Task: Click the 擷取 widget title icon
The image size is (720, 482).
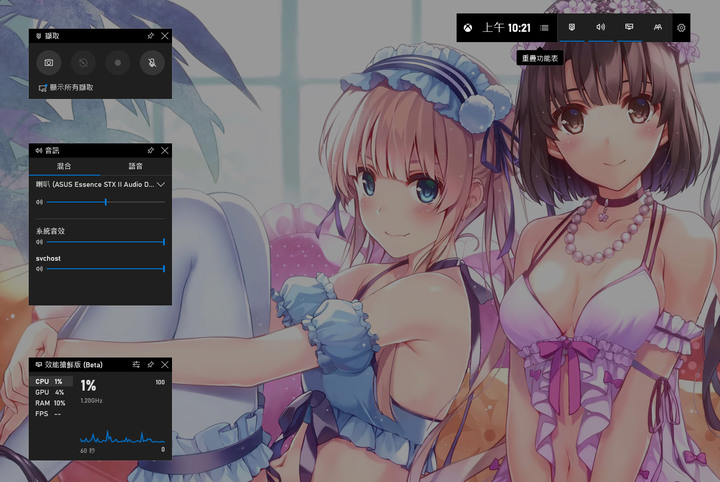Action: click(39, 36)
